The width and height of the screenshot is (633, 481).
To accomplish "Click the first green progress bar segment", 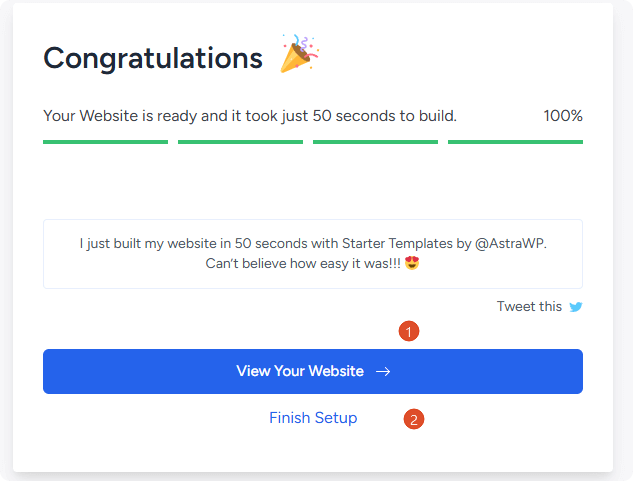I will (x=105, y=142).
